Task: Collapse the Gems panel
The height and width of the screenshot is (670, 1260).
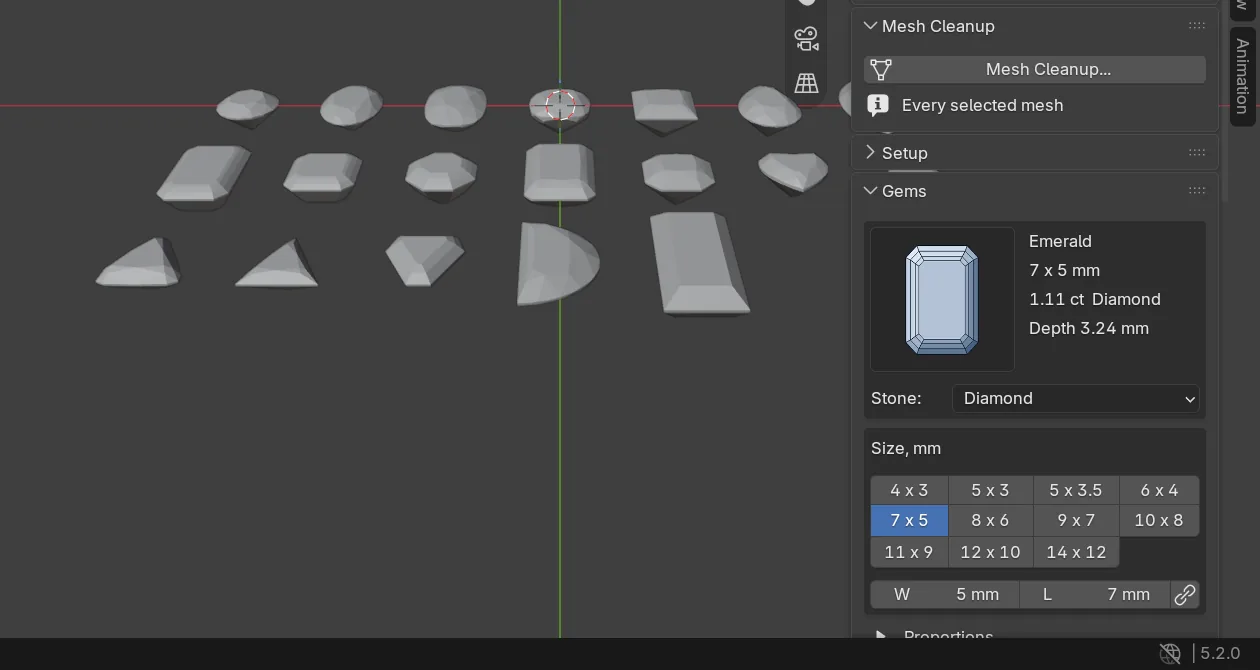Action: (x=870, y=191)
